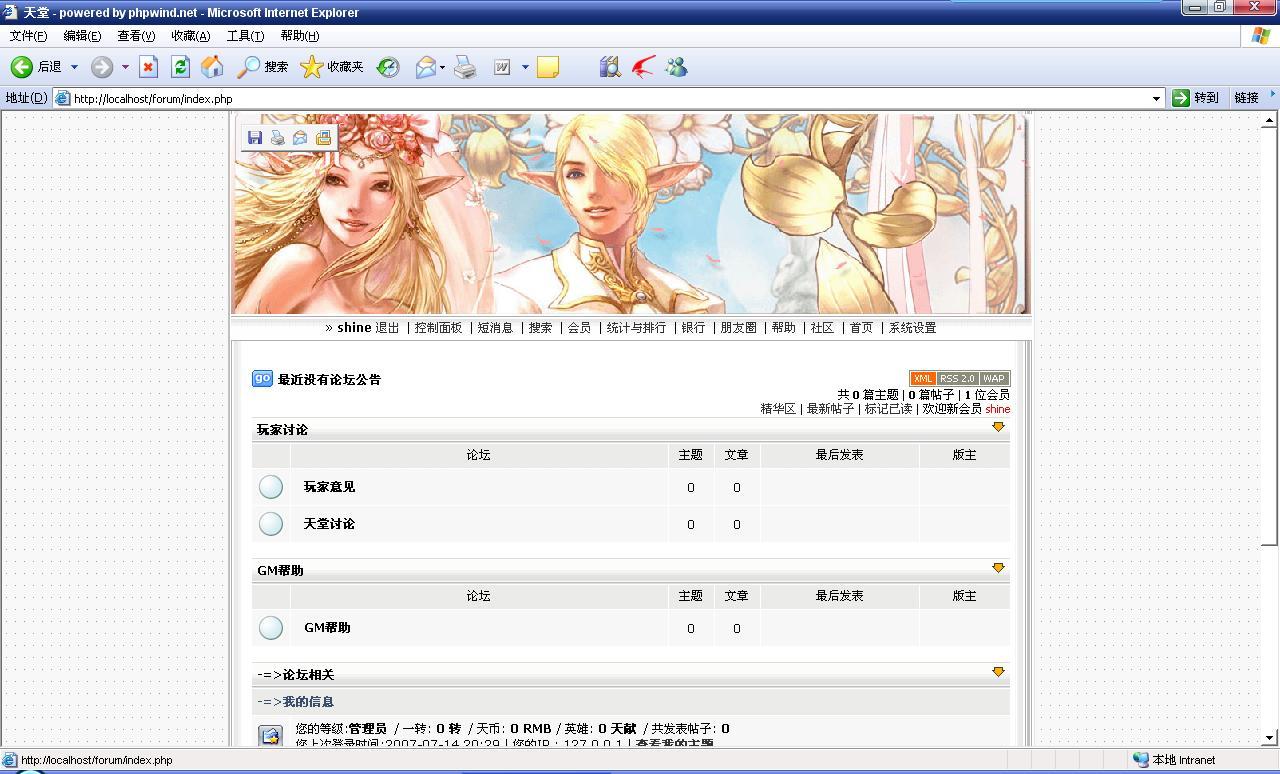Open the 查看 menu
Viewport: 1280px width, 774px height.
pyautogui.click(x=136, y=36)
